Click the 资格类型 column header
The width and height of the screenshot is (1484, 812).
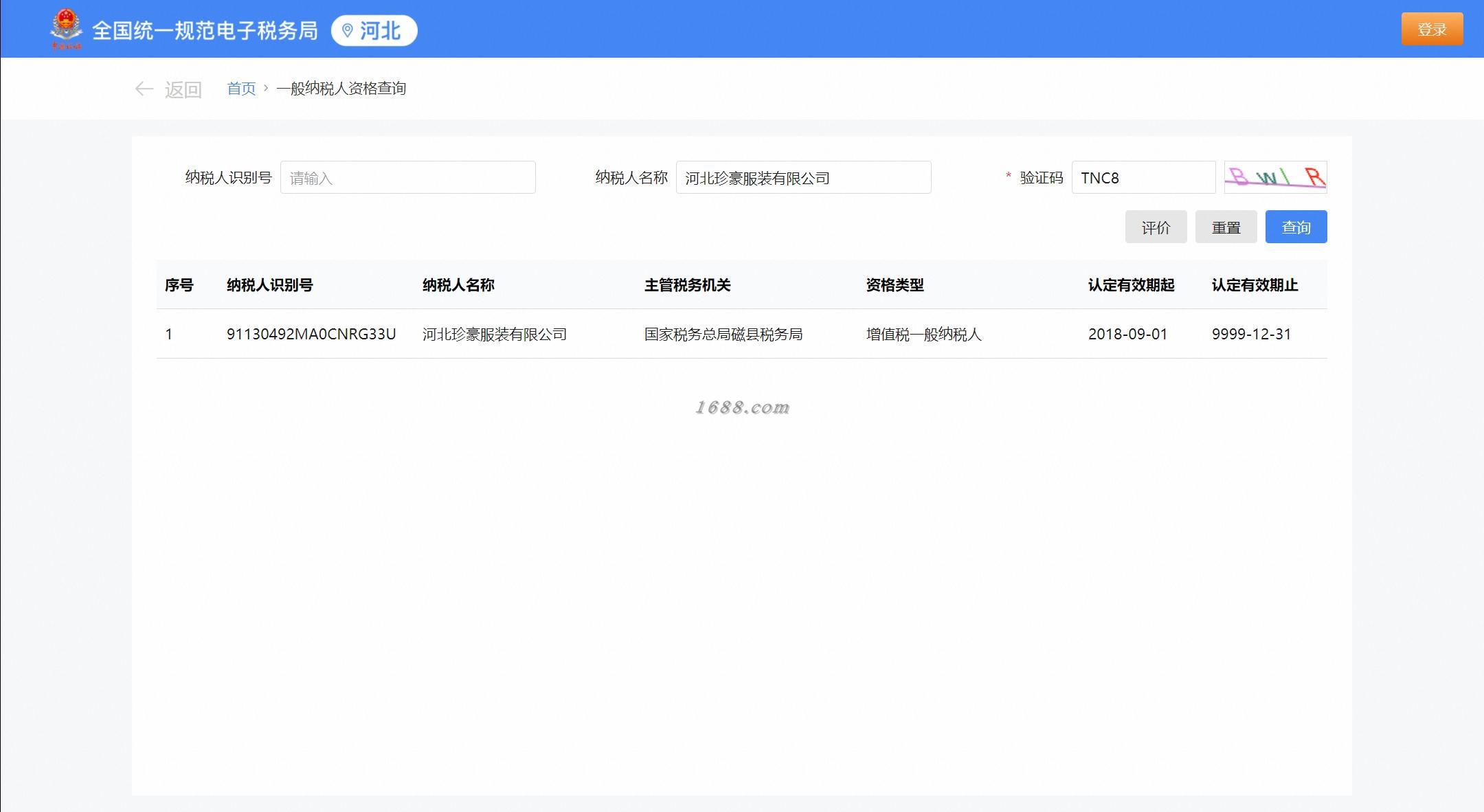[895, 285]
